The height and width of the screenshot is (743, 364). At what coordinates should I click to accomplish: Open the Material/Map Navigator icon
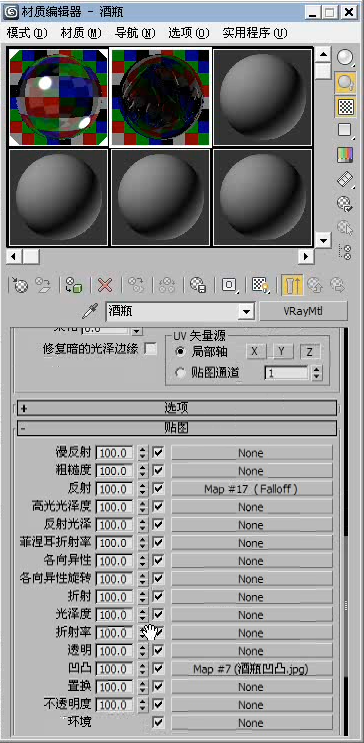(346, 252)
